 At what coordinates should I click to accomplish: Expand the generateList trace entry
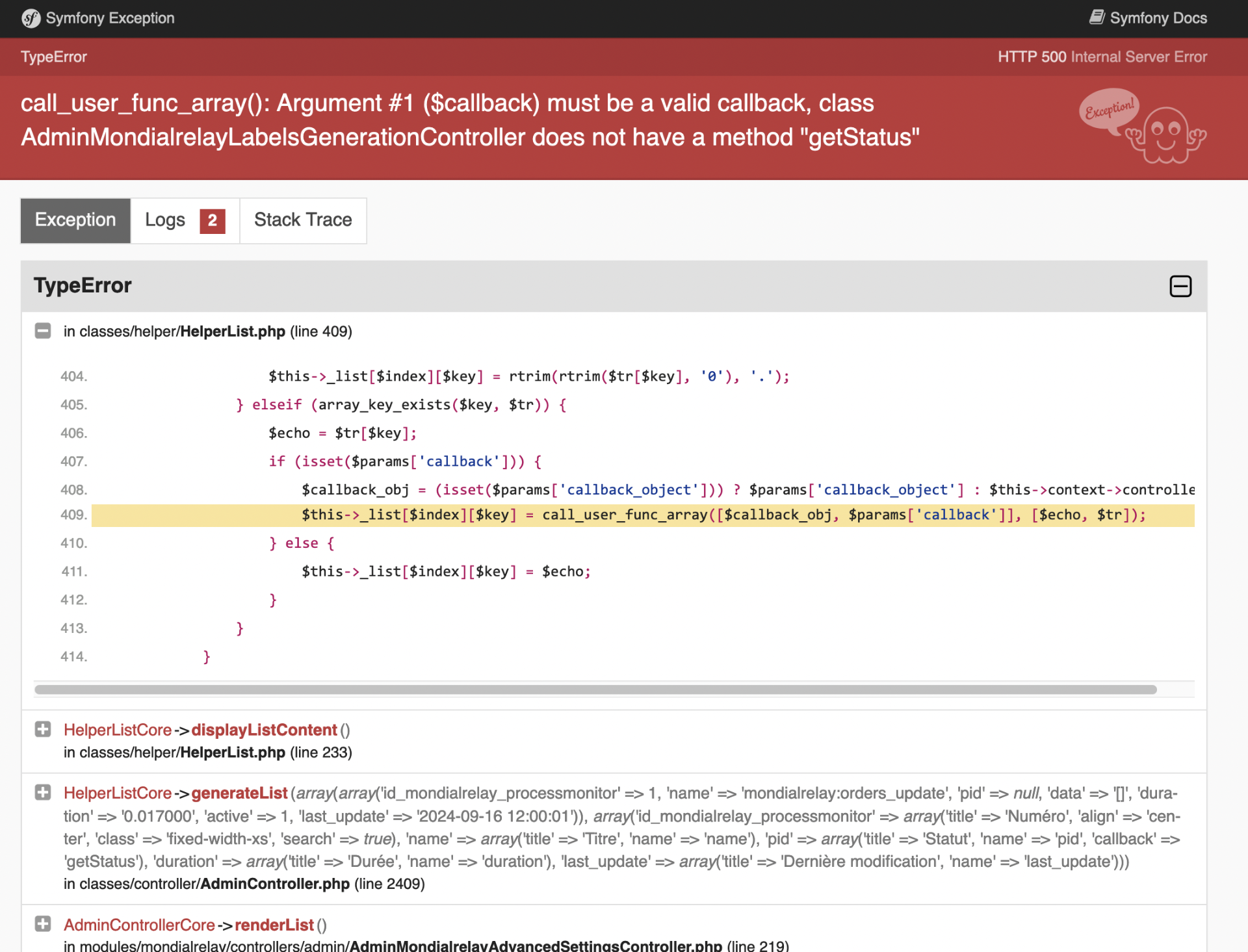tap(43, 793)
